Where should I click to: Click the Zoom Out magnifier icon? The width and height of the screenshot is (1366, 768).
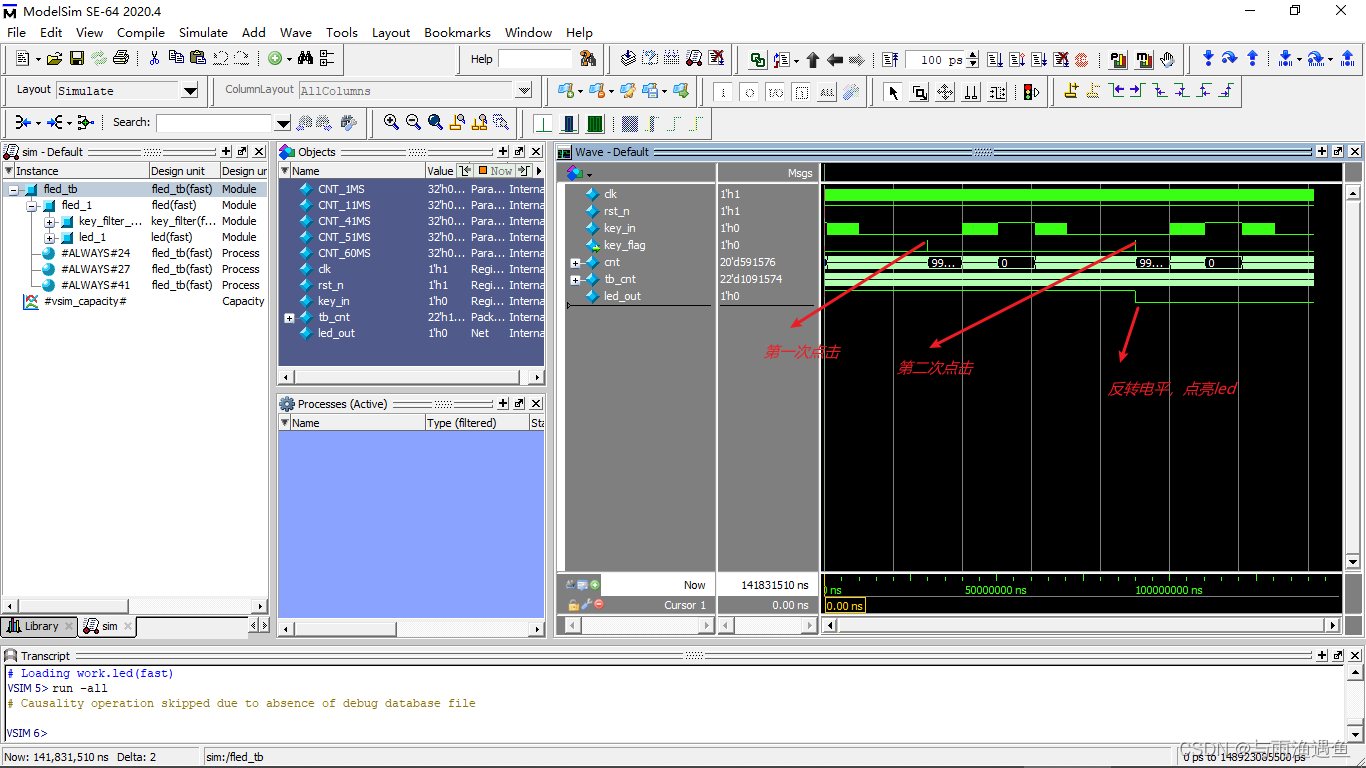pyautogui.click(x=413, y=122)
